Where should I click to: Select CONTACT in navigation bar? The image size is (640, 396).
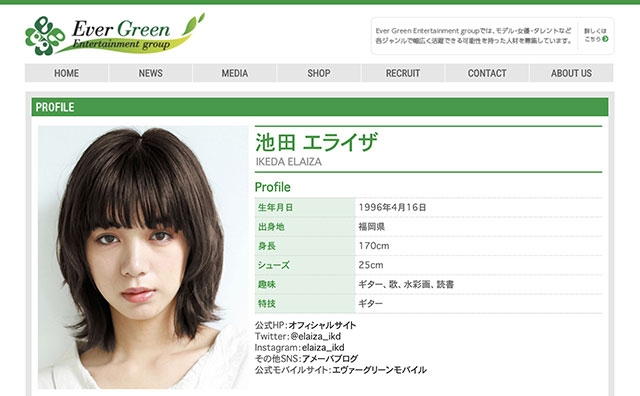point(487,73)
